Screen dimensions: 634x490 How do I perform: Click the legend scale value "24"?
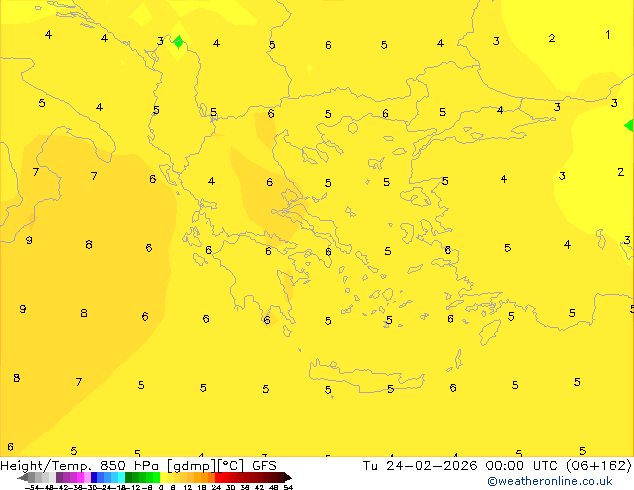pos(216,487)
